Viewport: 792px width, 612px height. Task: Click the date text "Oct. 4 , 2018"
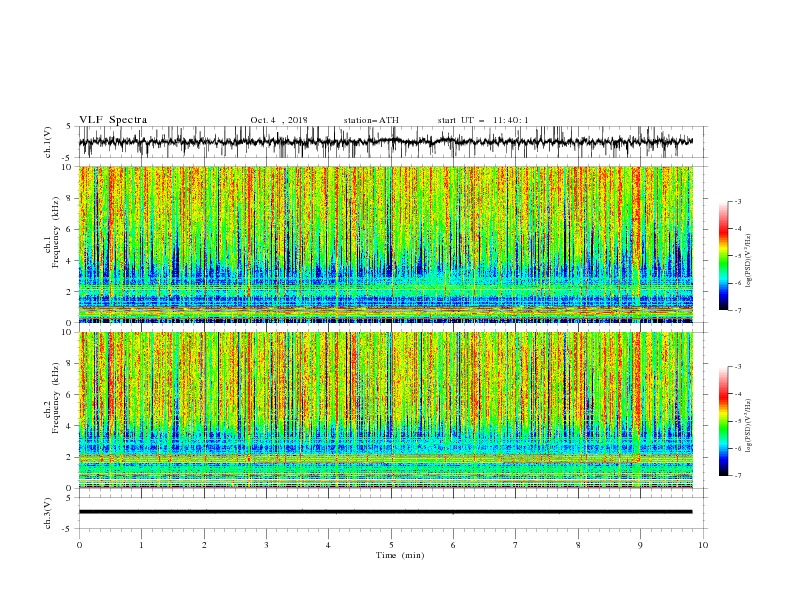(x=279, y=120)
